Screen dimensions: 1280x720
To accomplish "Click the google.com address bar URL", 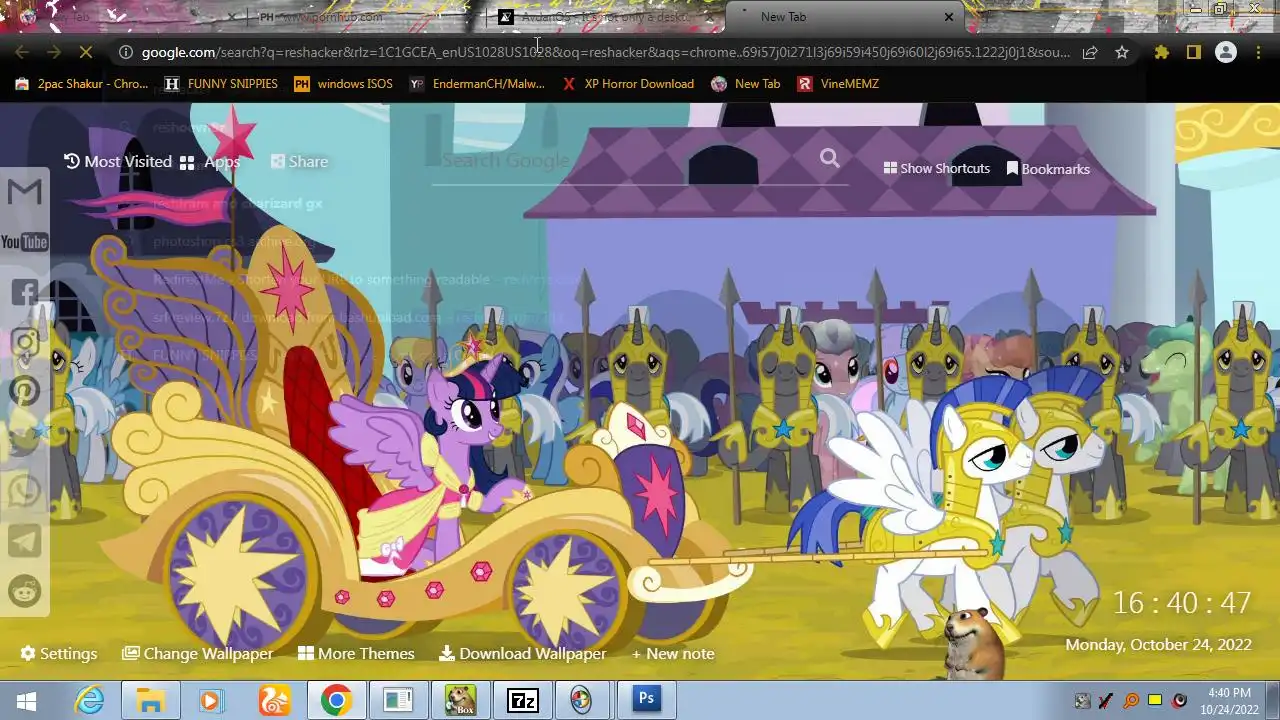I will (x=606, y=52).
